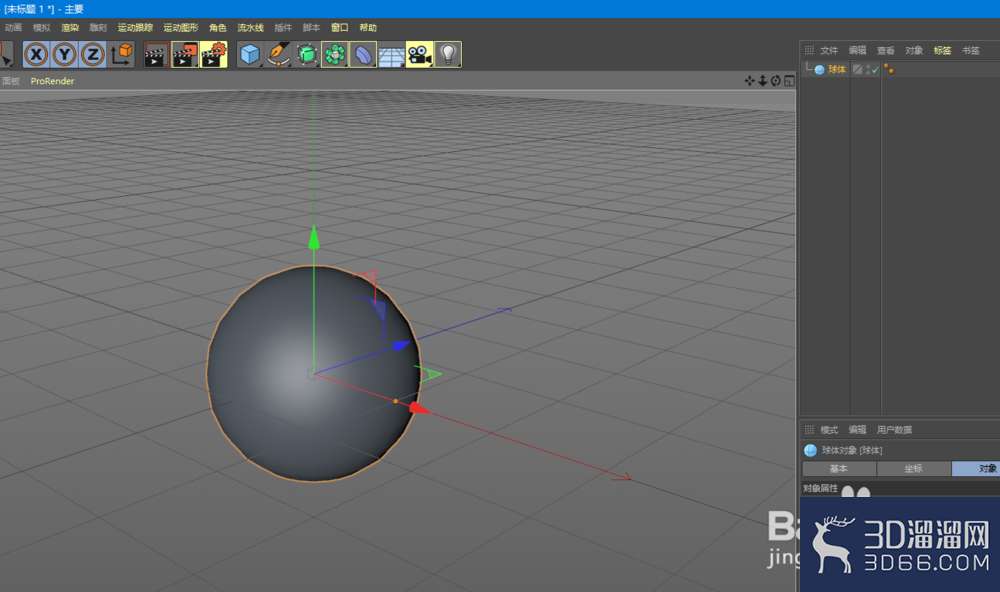The width and height of the screenshot is (1000, 592).
Task: Select the spline pen tool
Action: click(278, 55)
